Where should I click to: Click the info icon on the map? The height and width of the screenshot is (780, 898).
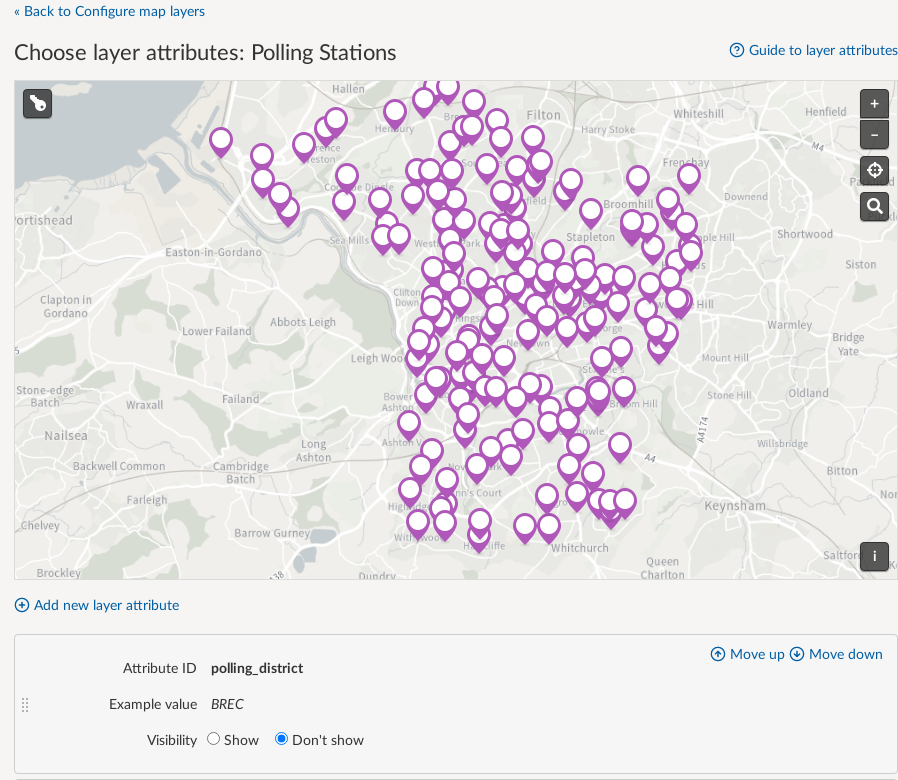coord(874,556)
